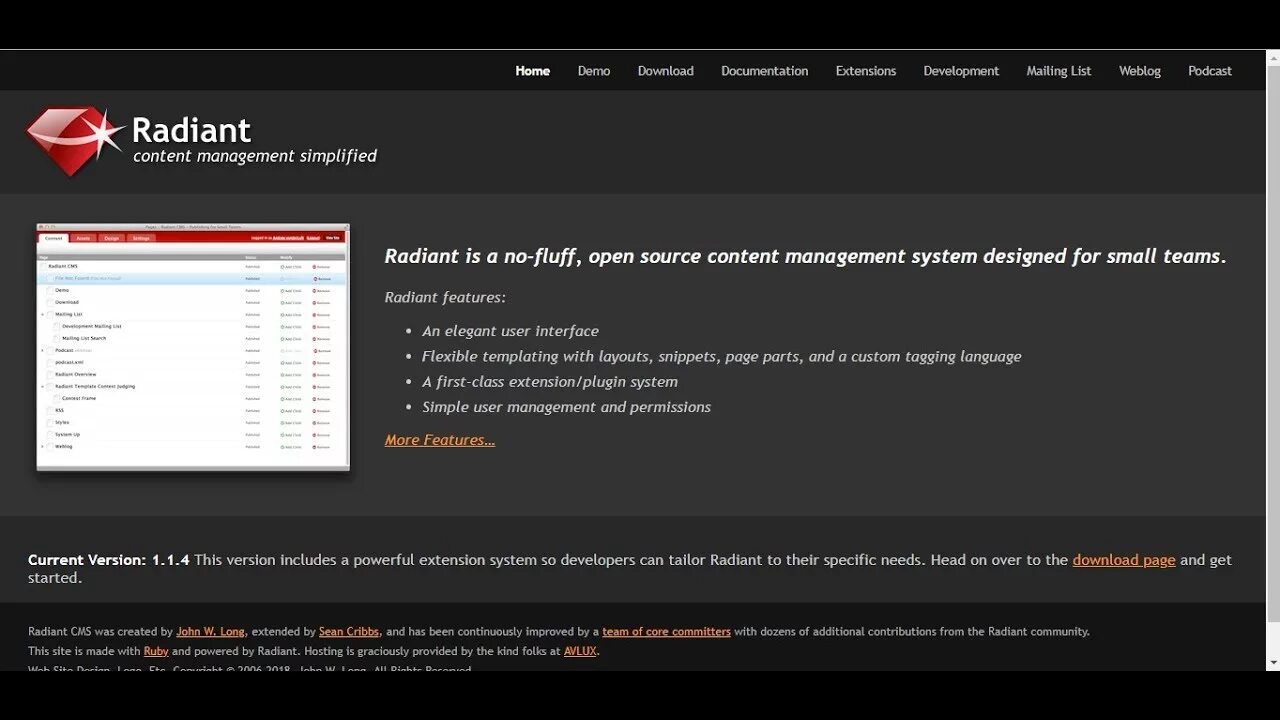Open the Podcast page

1210,71
